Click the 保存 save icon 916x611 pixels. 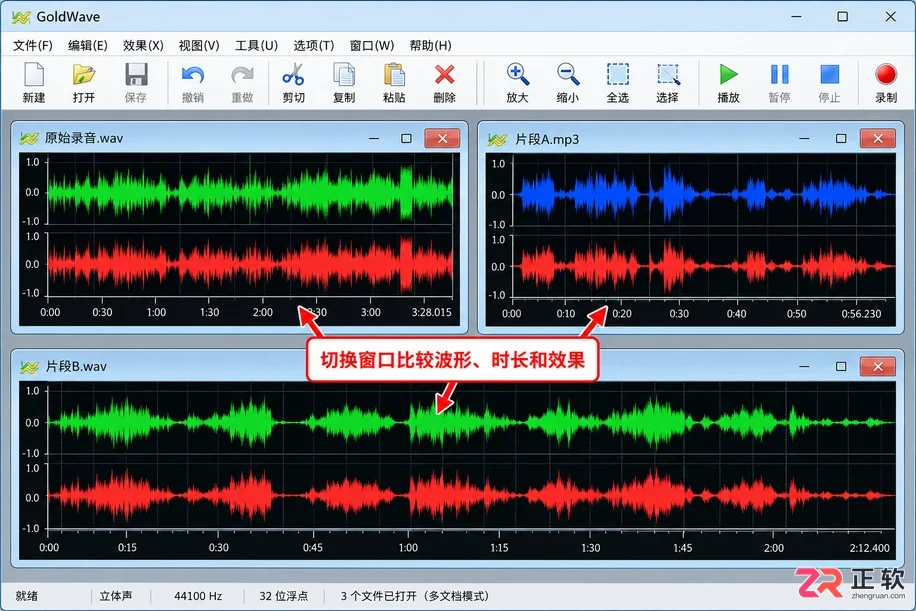tap(136, 75)
